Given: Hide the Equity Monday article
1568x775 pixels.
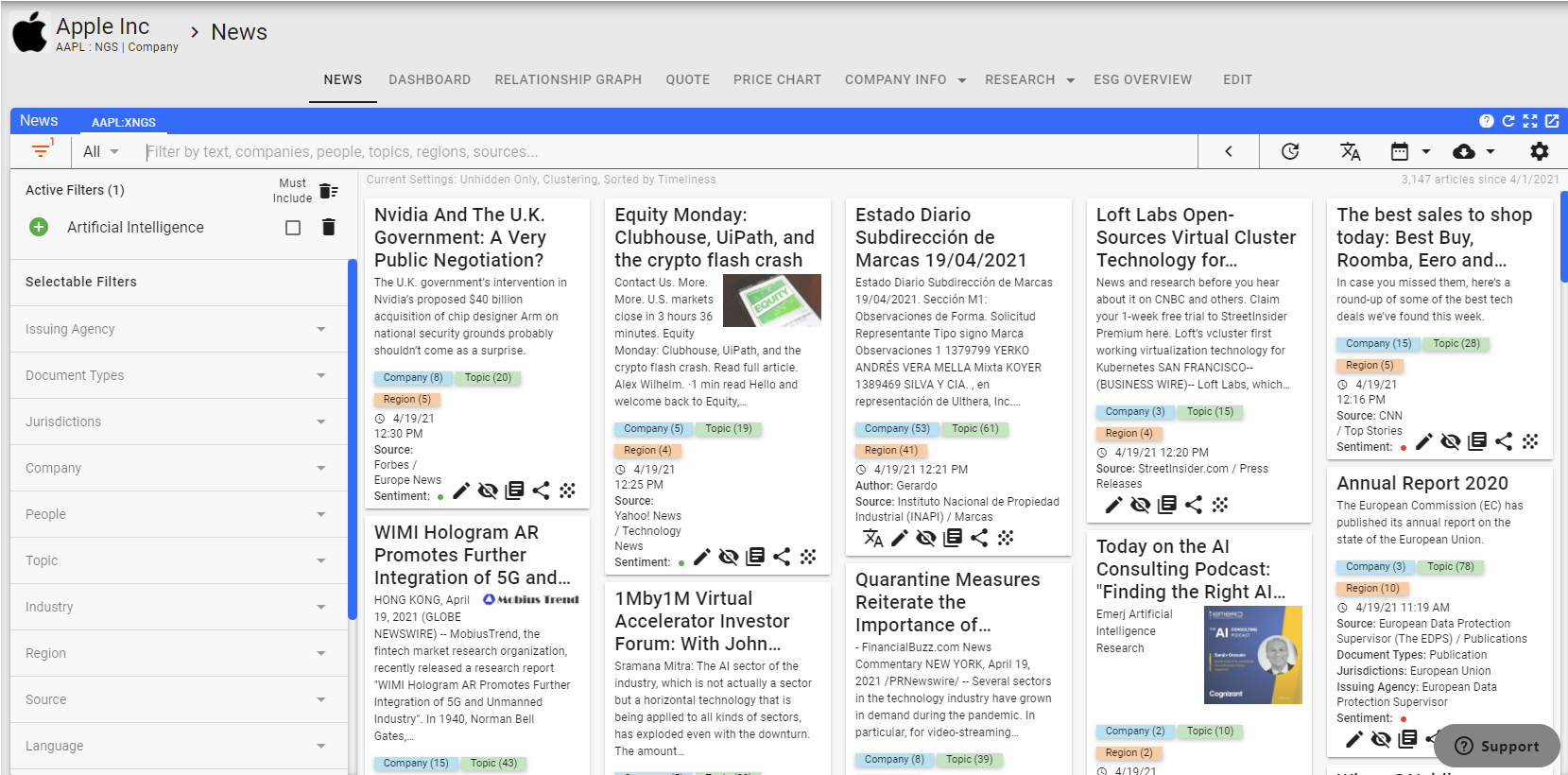Looking at the screenshot, I should pos(729,557).
